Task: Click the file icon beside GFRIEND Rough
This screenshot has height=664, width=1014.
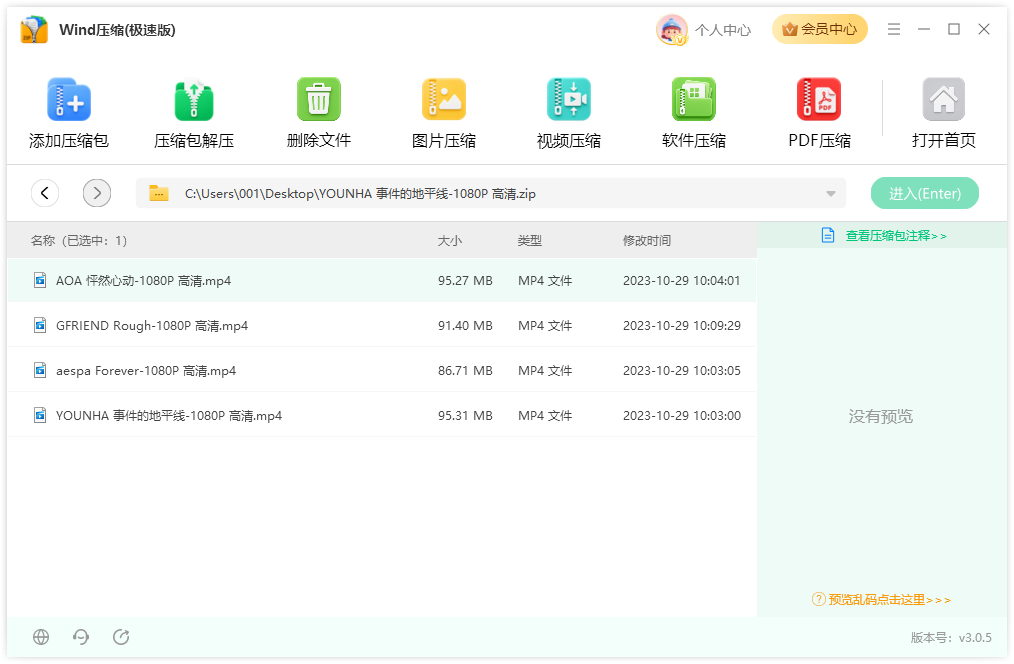Action: tap(40, 325)
